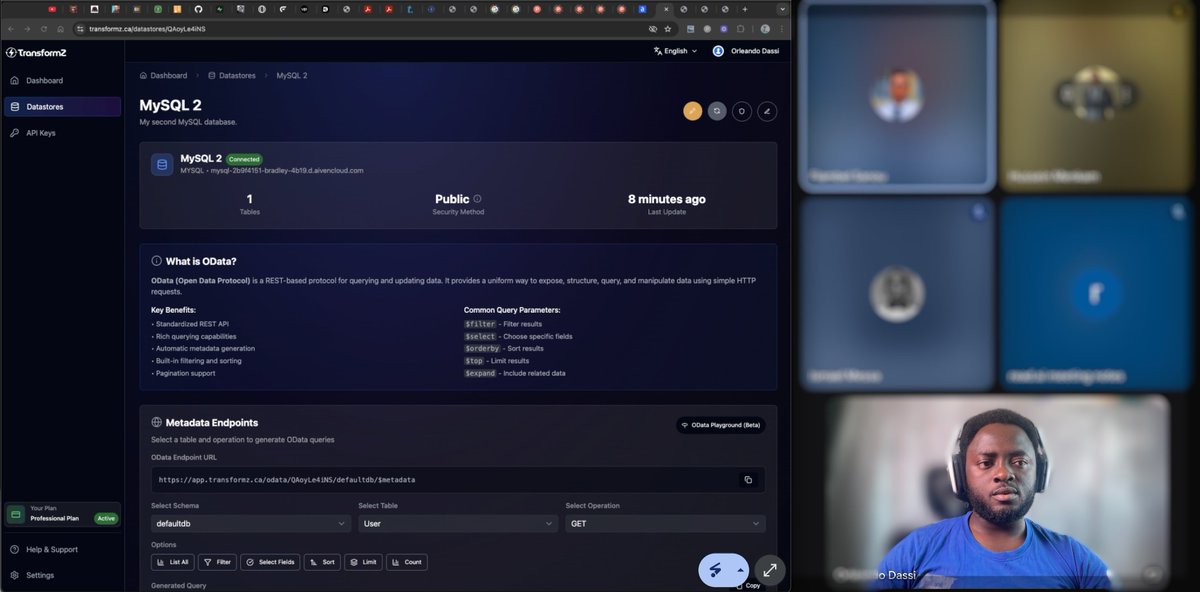Open the edit pen icon for MySQL 2
Viewport: 1200px width, 592px height.
coord(767,111)
